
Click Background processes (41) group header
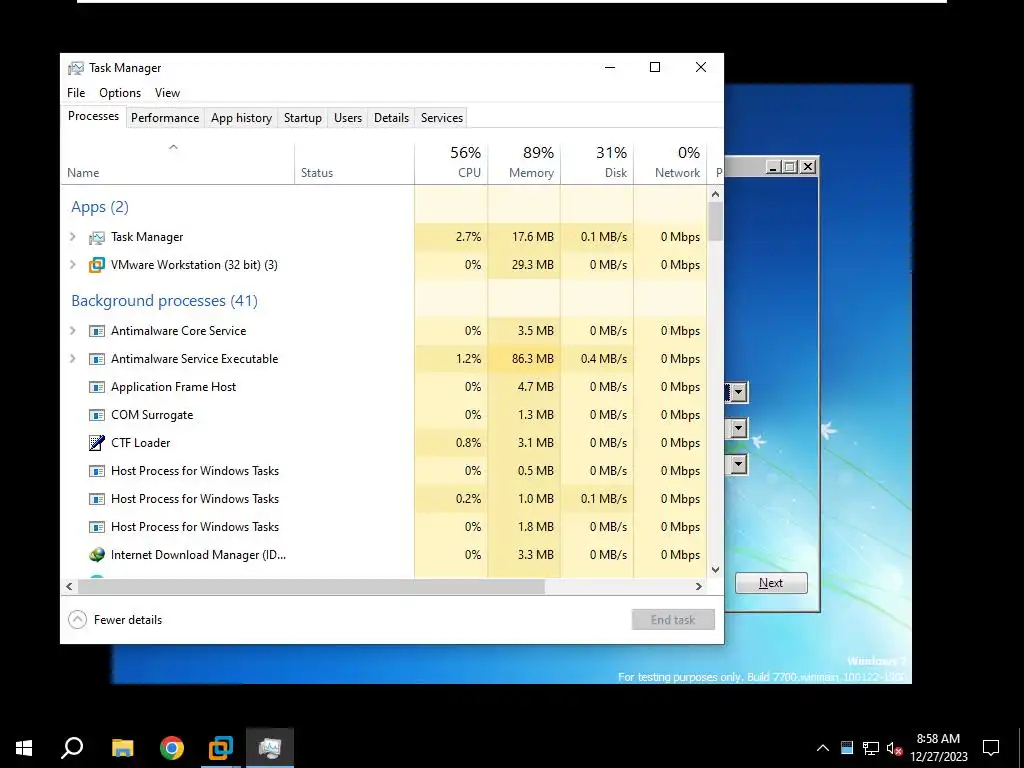pos(165,301)
